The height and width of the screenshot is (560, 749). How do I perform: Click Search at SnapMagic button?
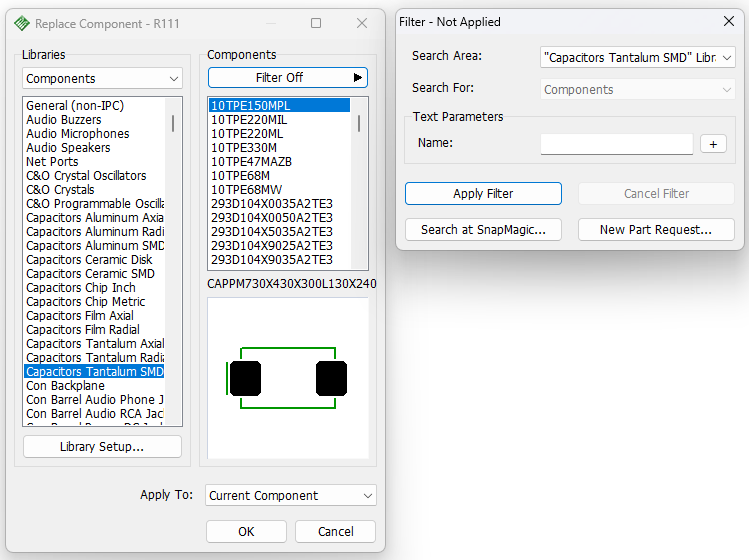click(x=483, y=230)
